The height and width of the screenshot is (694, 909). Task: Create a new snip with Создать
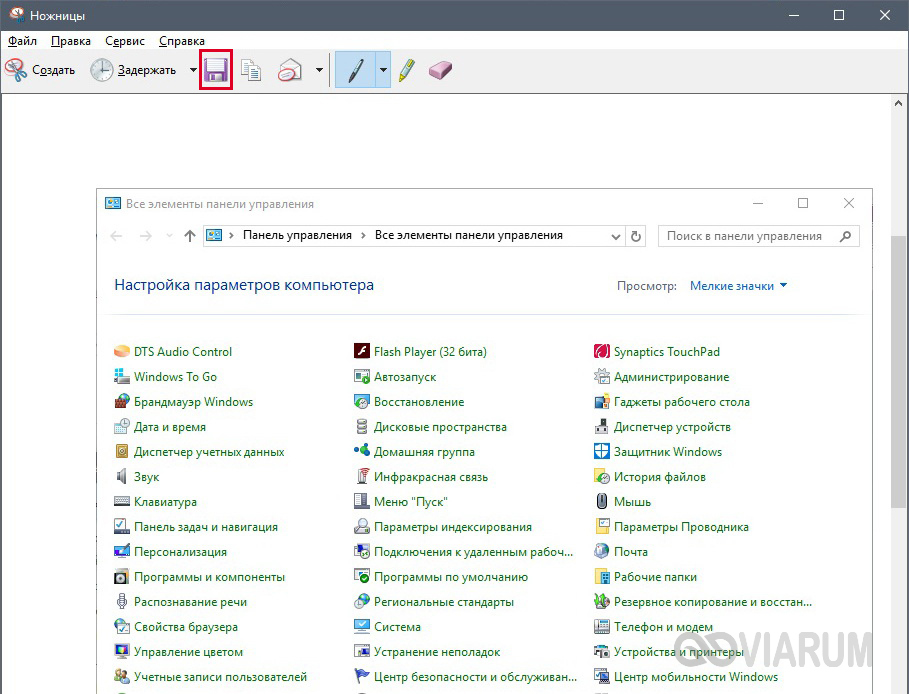(x=40, y=70)
